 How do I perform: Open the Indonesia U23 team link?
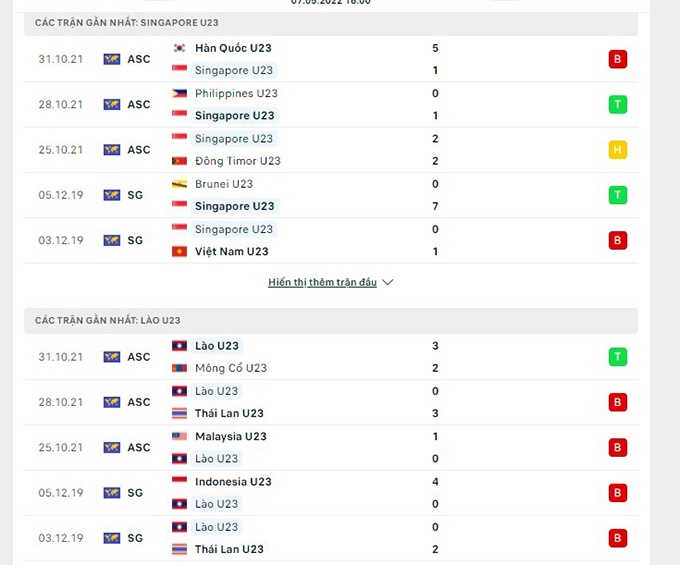233,482
